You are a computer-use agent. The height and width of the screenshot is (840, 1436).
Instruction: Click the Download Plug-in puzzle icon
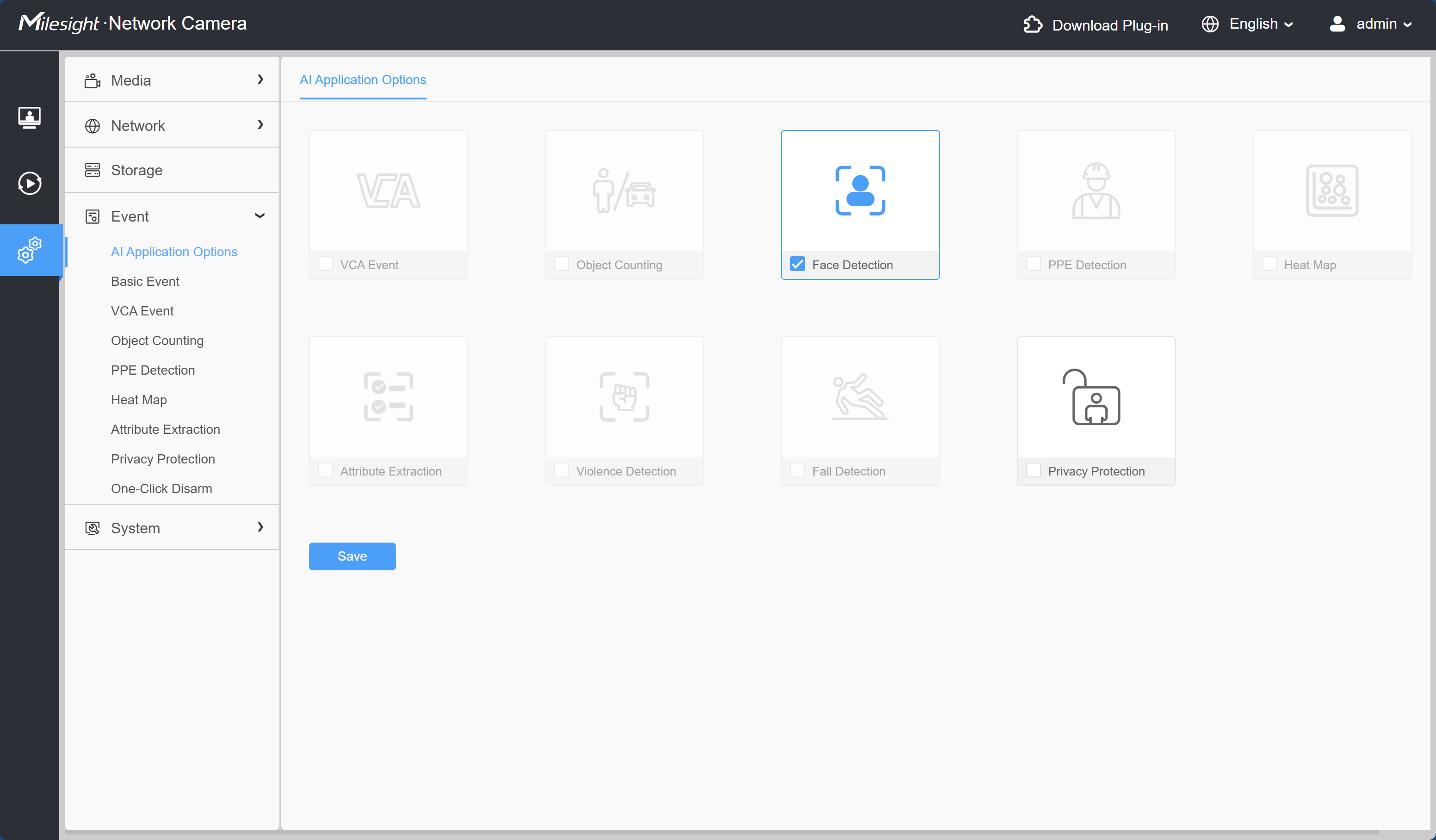[1033, 25]
